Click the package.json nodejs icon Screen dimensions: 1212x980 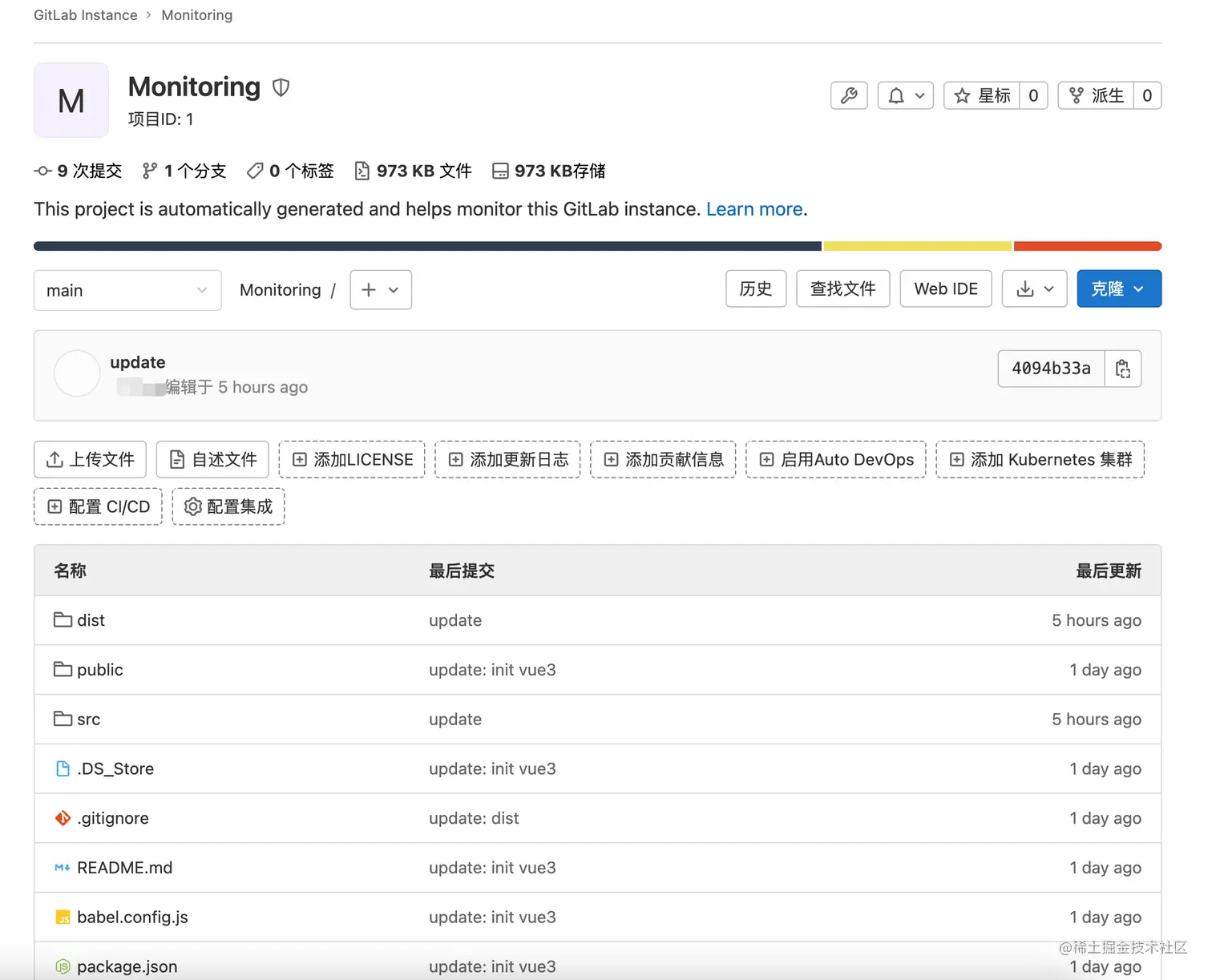[63, 967]
